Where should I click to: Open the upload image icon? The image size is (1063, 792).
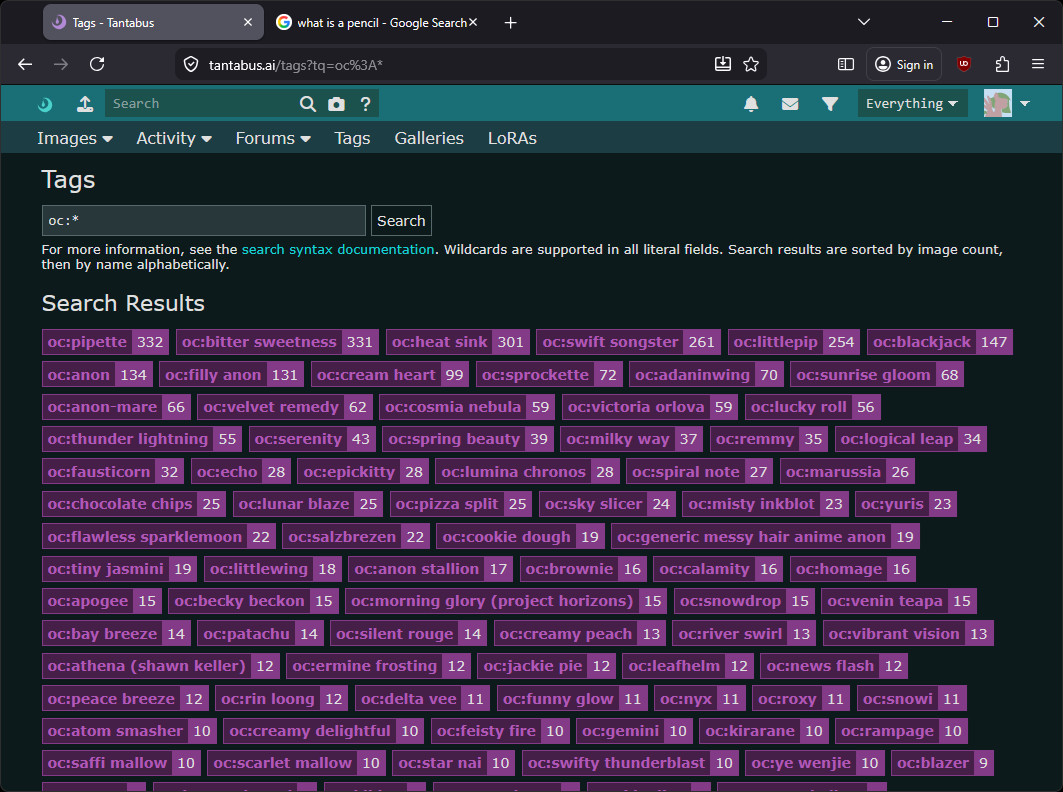point(85,104)
